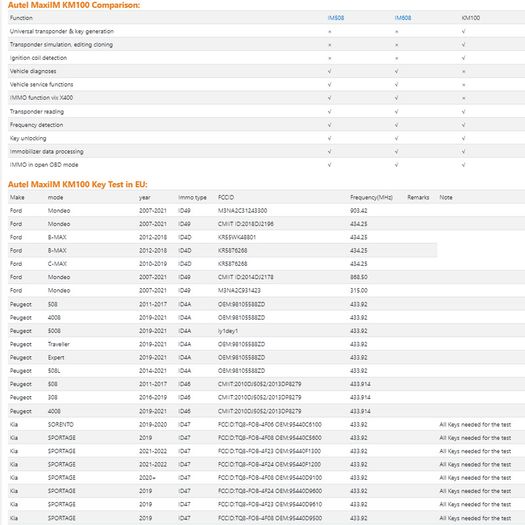Click the FCCID M3N-A2C31243300 cell
Screen dimensions: 525x525
pyautogui.click(x=242, y=211)
